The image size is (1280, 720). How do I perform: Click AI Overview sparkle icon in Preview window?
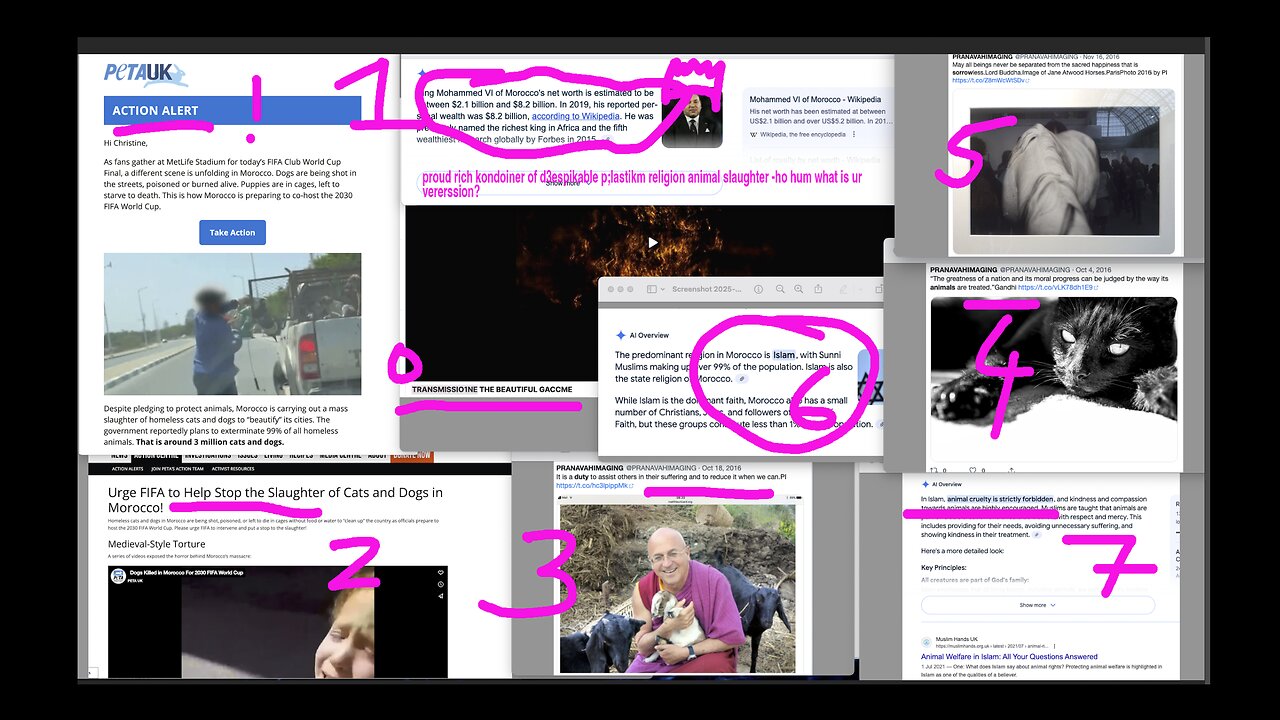(621, 335)
